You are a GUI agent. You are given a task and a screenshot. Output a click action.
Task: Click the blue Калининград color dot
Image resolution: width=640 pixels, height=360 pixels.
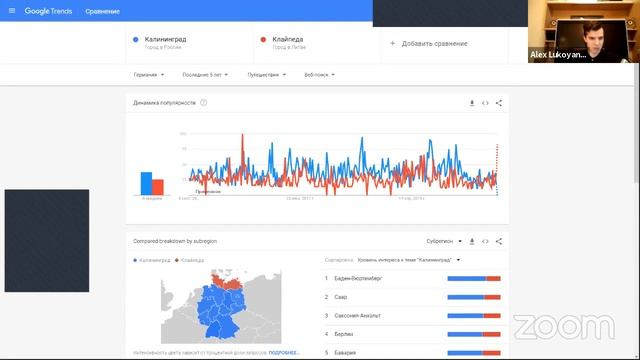(136, 40)
